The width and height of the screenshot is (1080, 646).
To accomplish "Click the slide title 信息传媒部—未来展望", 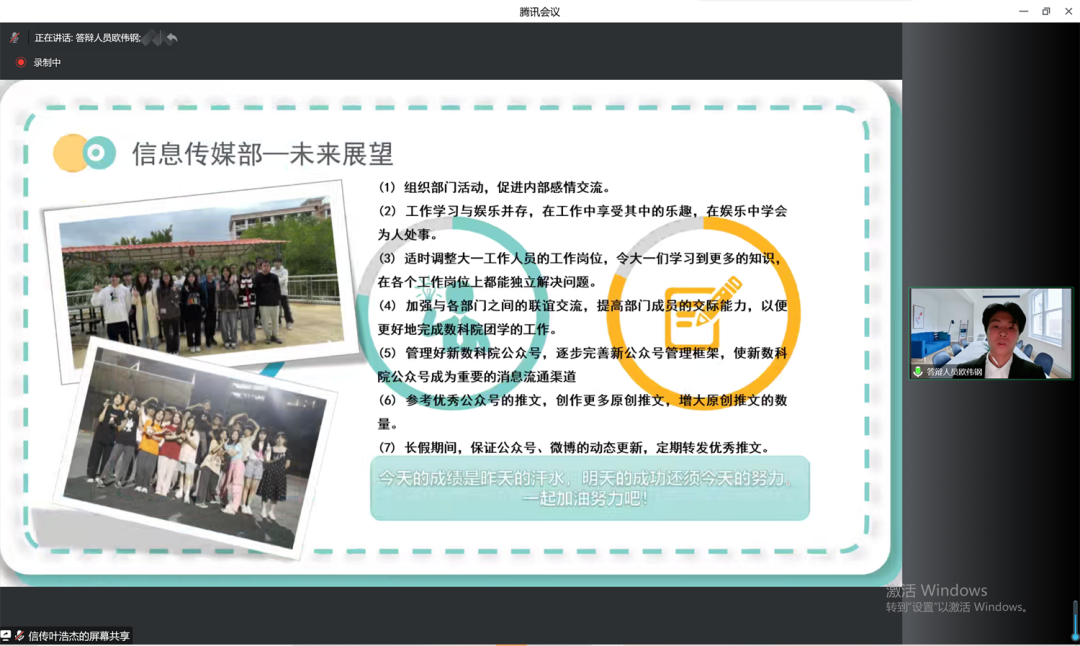I will [263, 154].
